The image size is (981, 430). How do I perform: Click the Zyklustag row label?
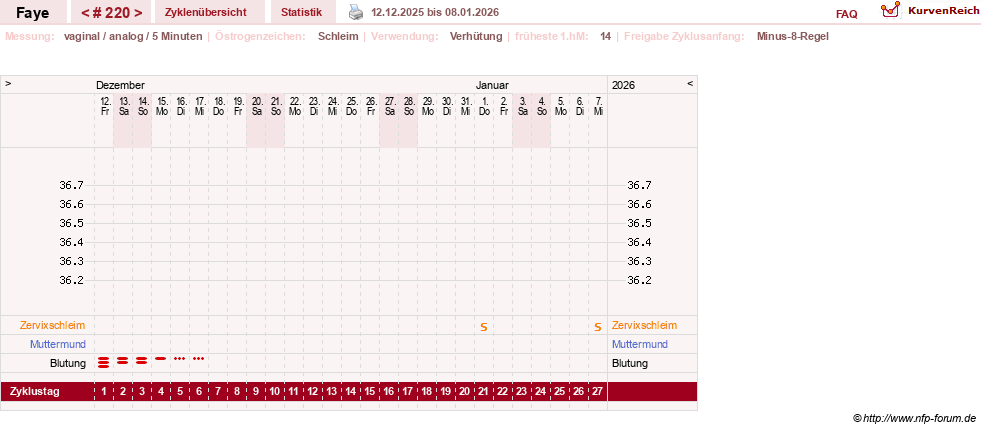pyautogui.click(x=35, y=392)
